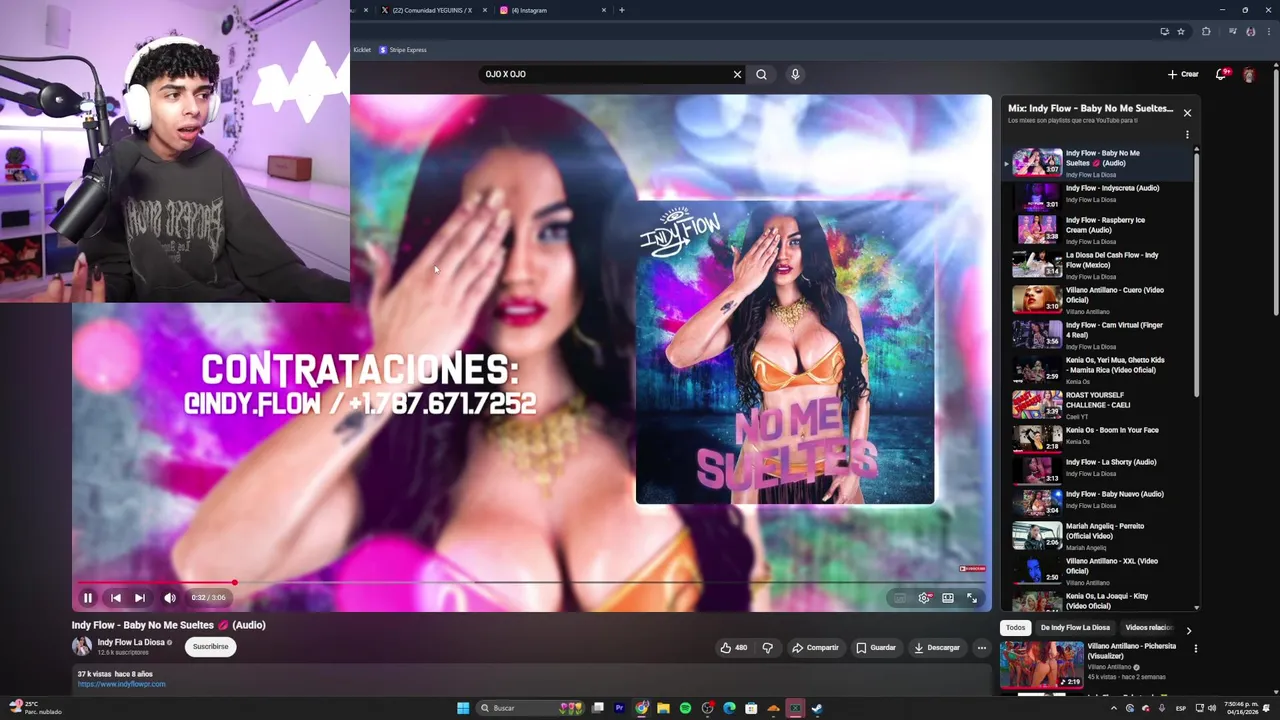Subscribe with the Suscribirse button
The width and height of the screenshot is (1280, 720).
[210, 647]
